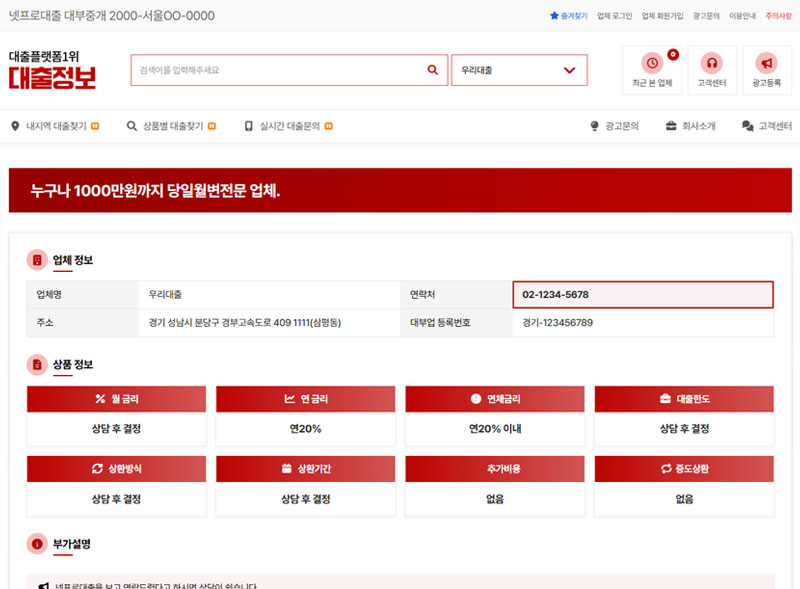Click the 최근 본 업체 clock icon
Viewport: 800px width, 589px height.
coord(653,63)
